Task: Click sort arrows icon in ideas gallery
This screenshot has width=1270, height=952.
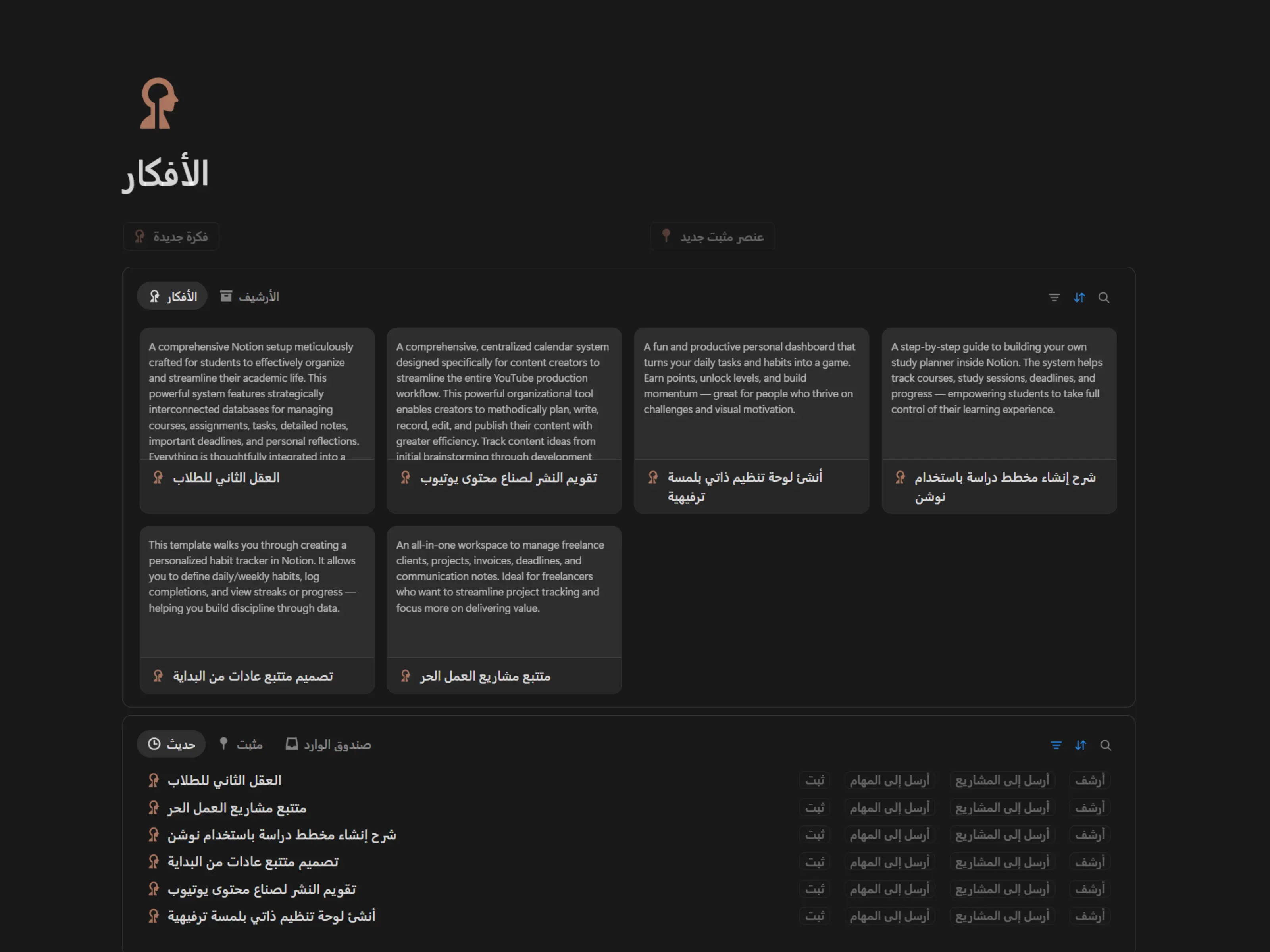Action: point(1079,297)
